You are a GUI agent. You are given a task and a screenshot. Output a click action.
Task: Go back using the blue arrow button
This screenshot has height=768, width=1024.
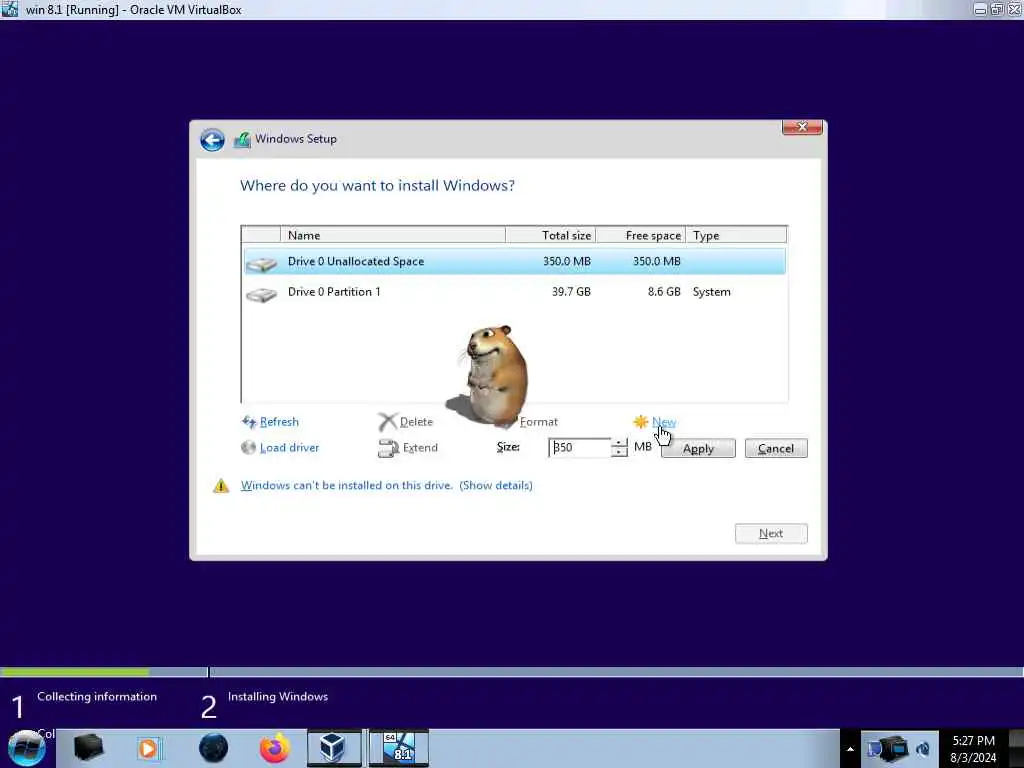(212, 140)
